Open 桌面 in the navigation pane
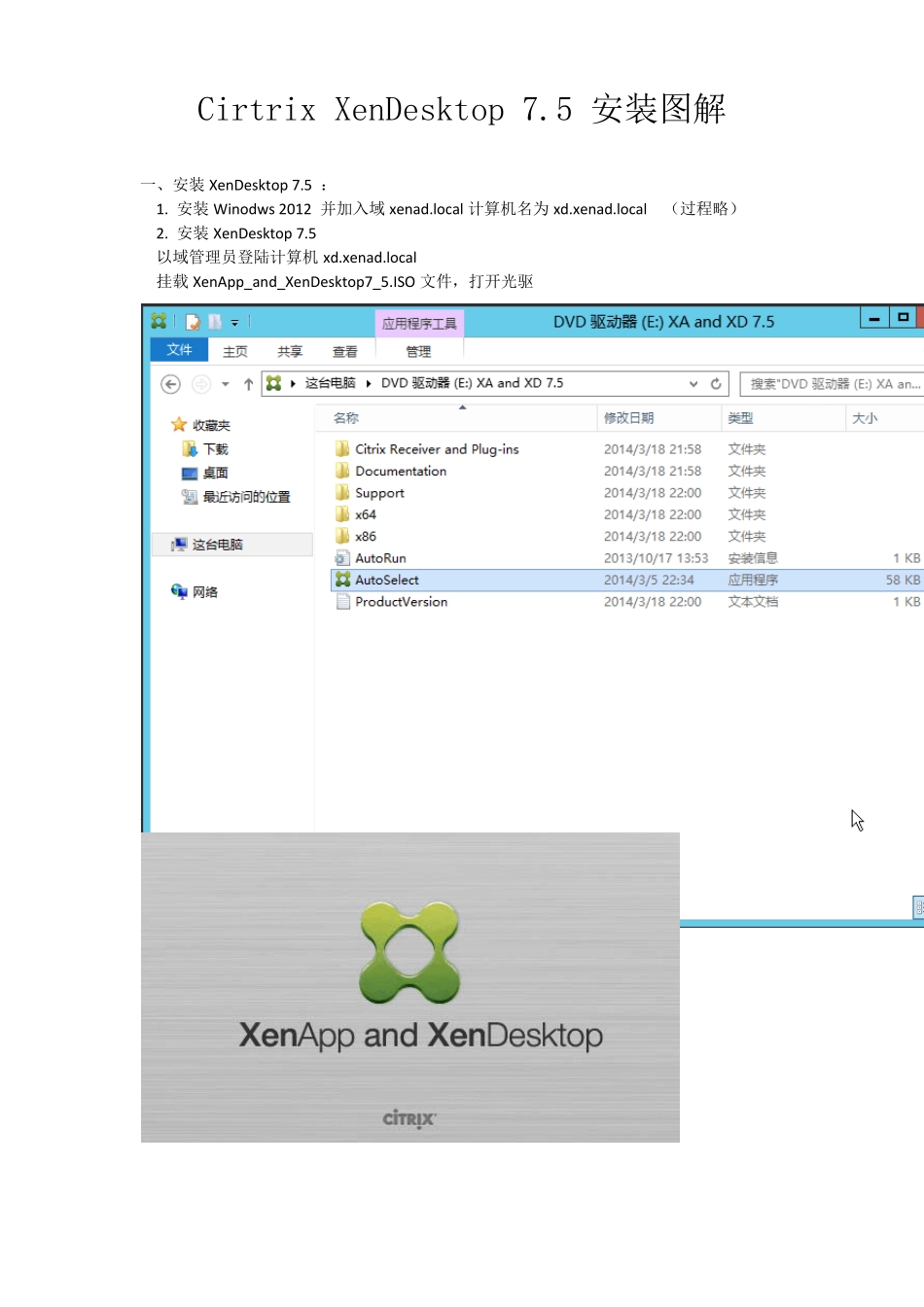 pos(215,473)
